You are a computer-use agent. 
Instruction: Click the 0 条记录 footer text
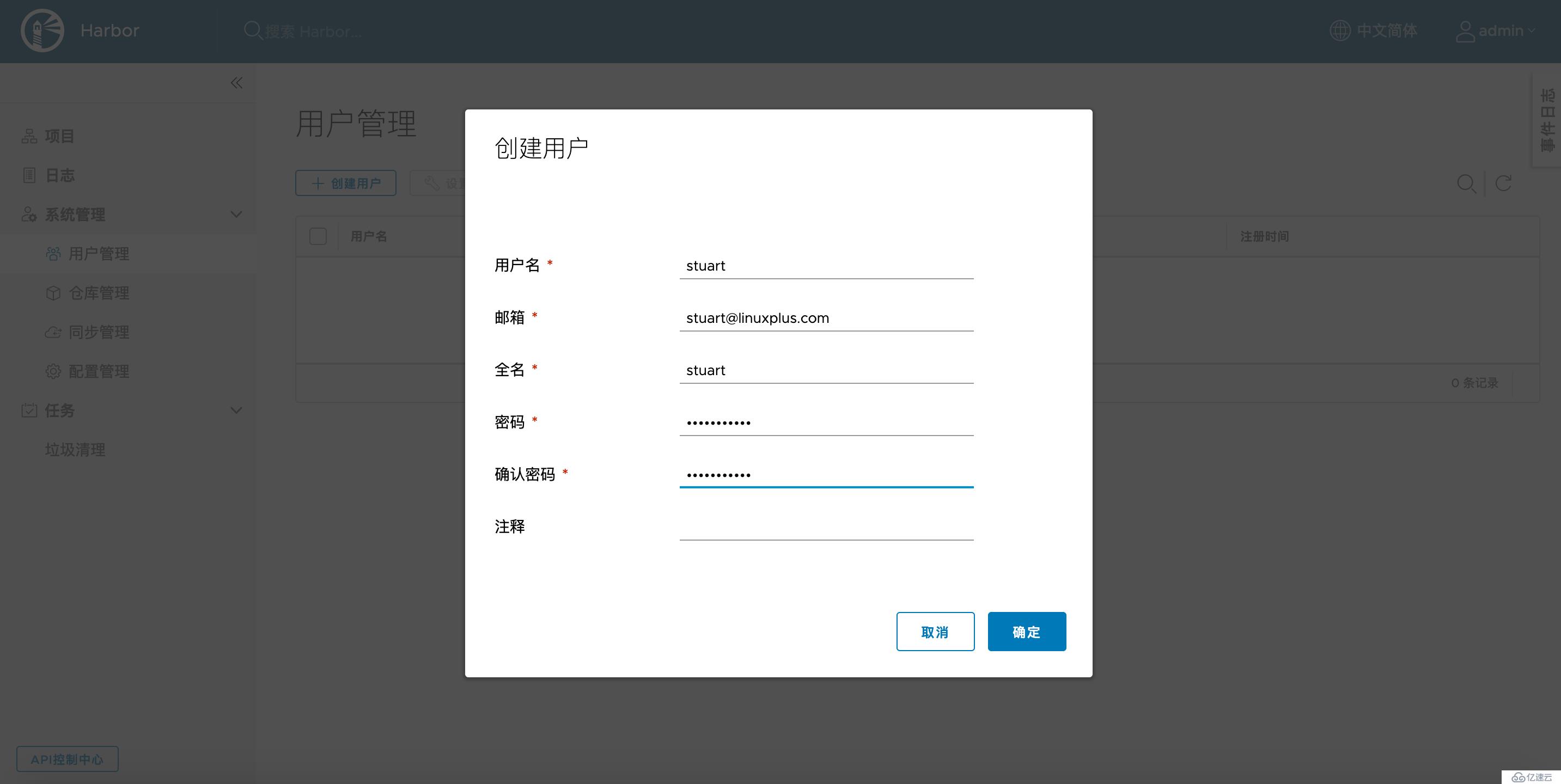[x=1474, y=383]
